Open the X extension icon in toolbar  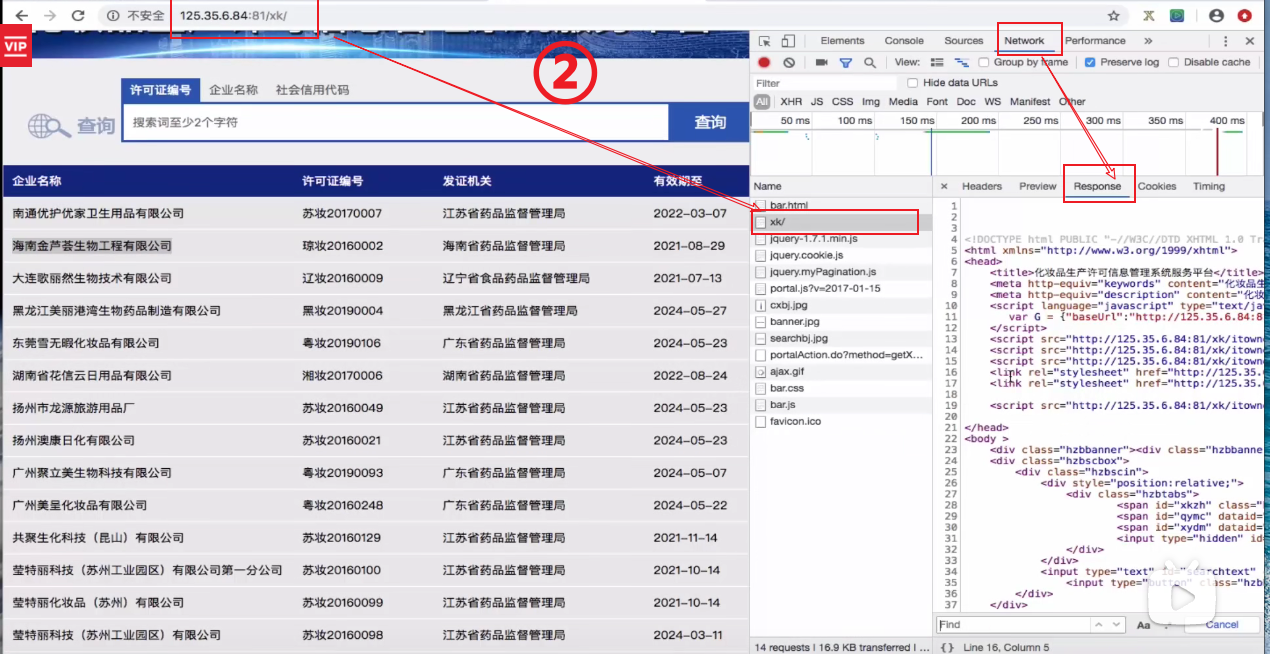coord(1149,16)
